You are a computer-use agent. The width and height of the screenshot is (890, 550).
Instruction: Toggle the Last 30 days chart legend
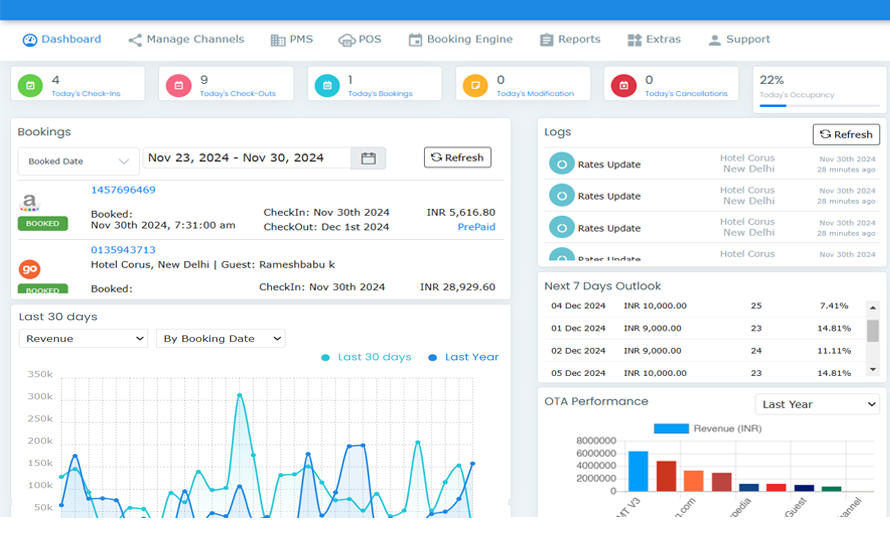pos(366,357)
